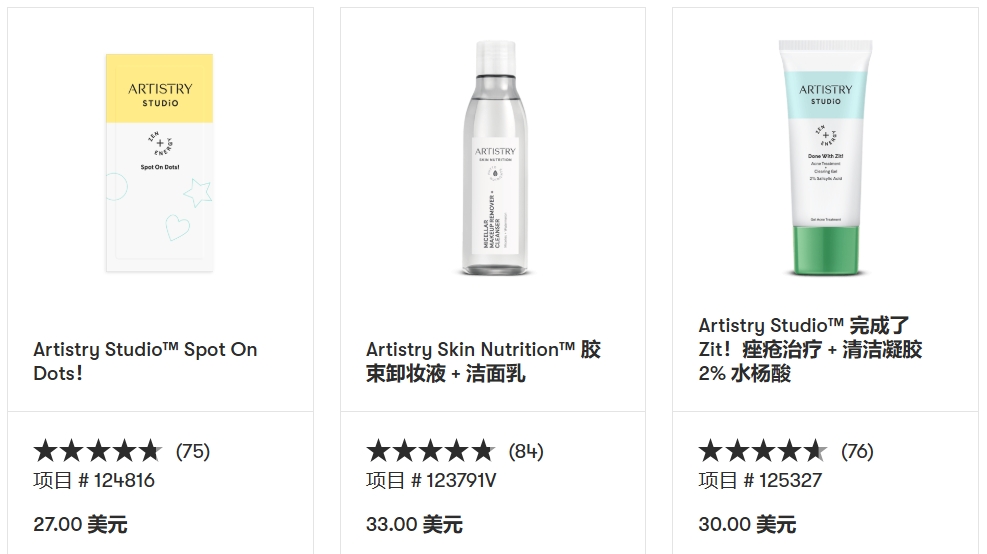Image resolution: width=987 pixels, height=554 pixels.
Task: Click the 27.00 美元 price
Action: [x=80, y=524]
